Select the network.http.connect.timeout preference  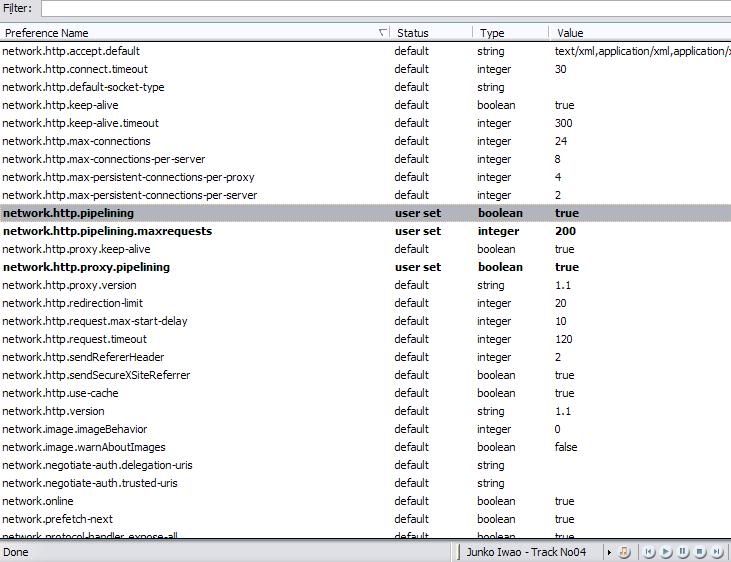[75, 69]
